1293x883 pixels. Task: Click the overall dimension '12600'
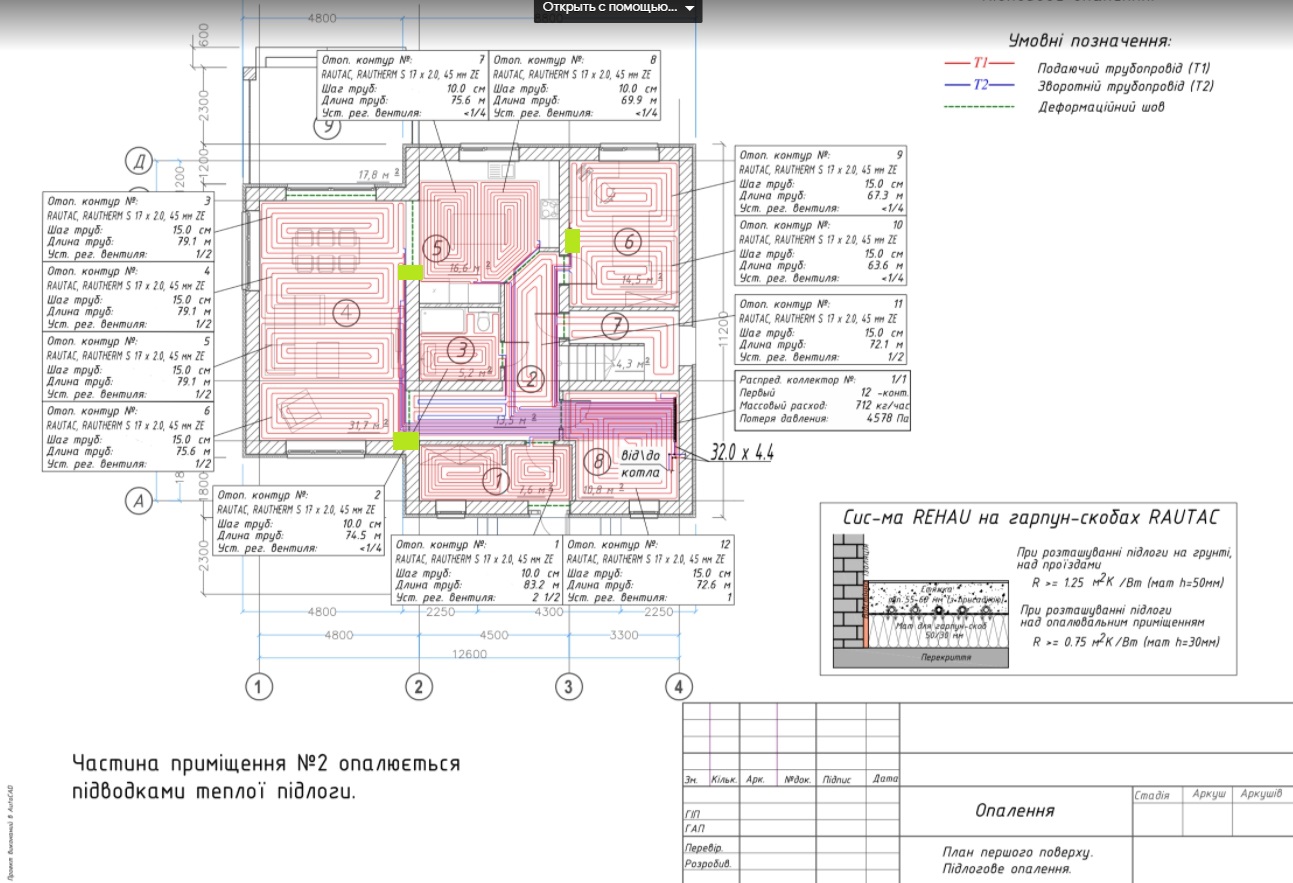tap(468, 655)
